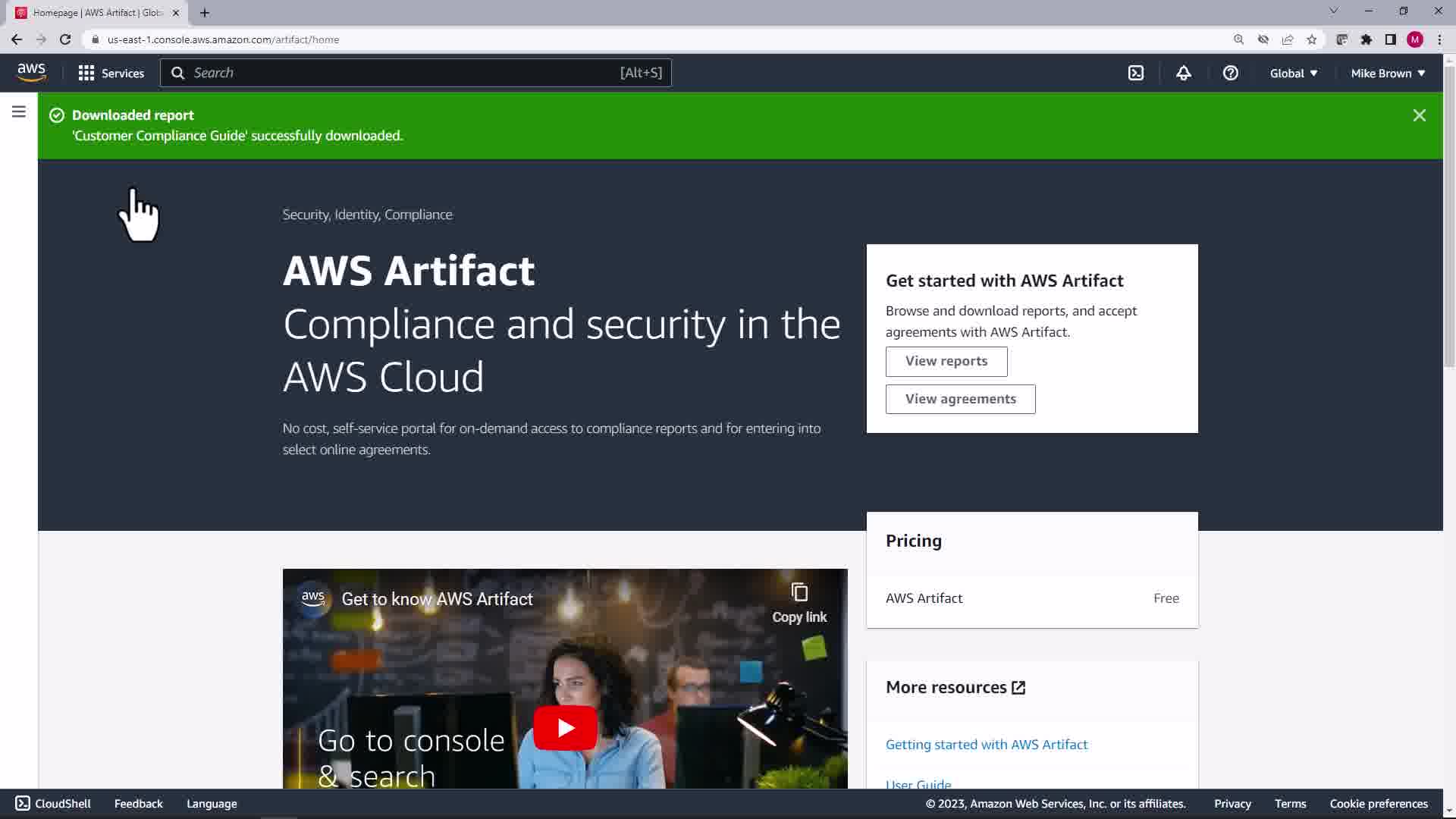
Task: Click the Feedback footer item
Action: [x=138, y=803]
